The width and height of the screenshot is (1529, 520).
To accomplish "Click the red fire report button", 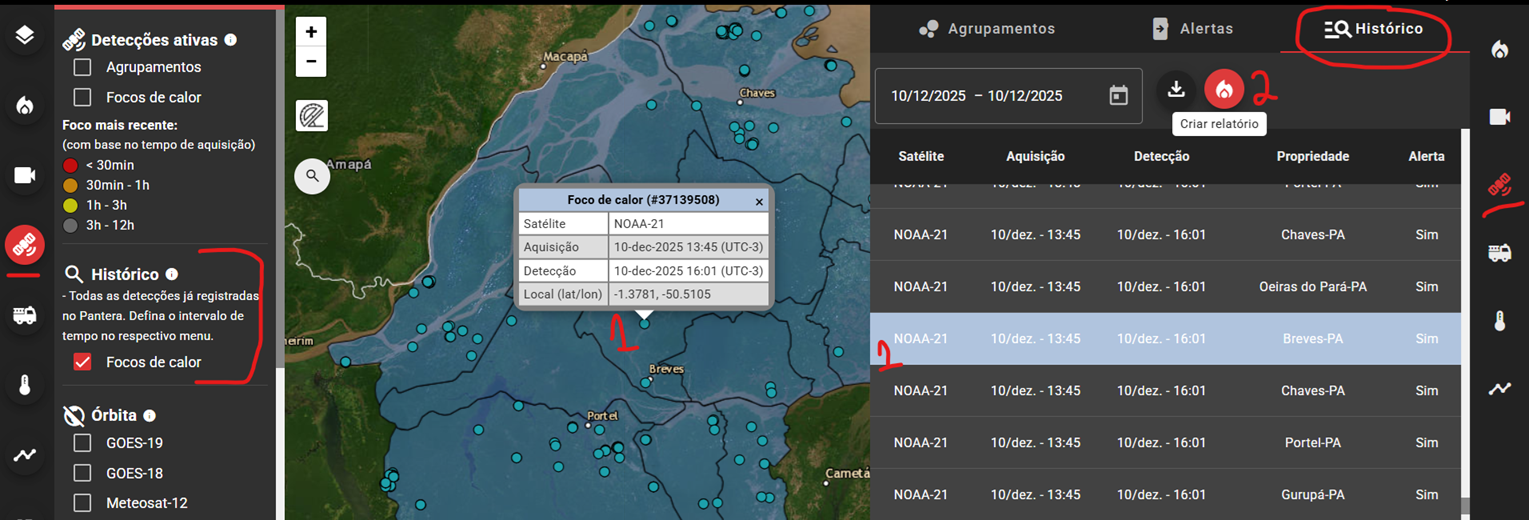I will (1223, 90).
